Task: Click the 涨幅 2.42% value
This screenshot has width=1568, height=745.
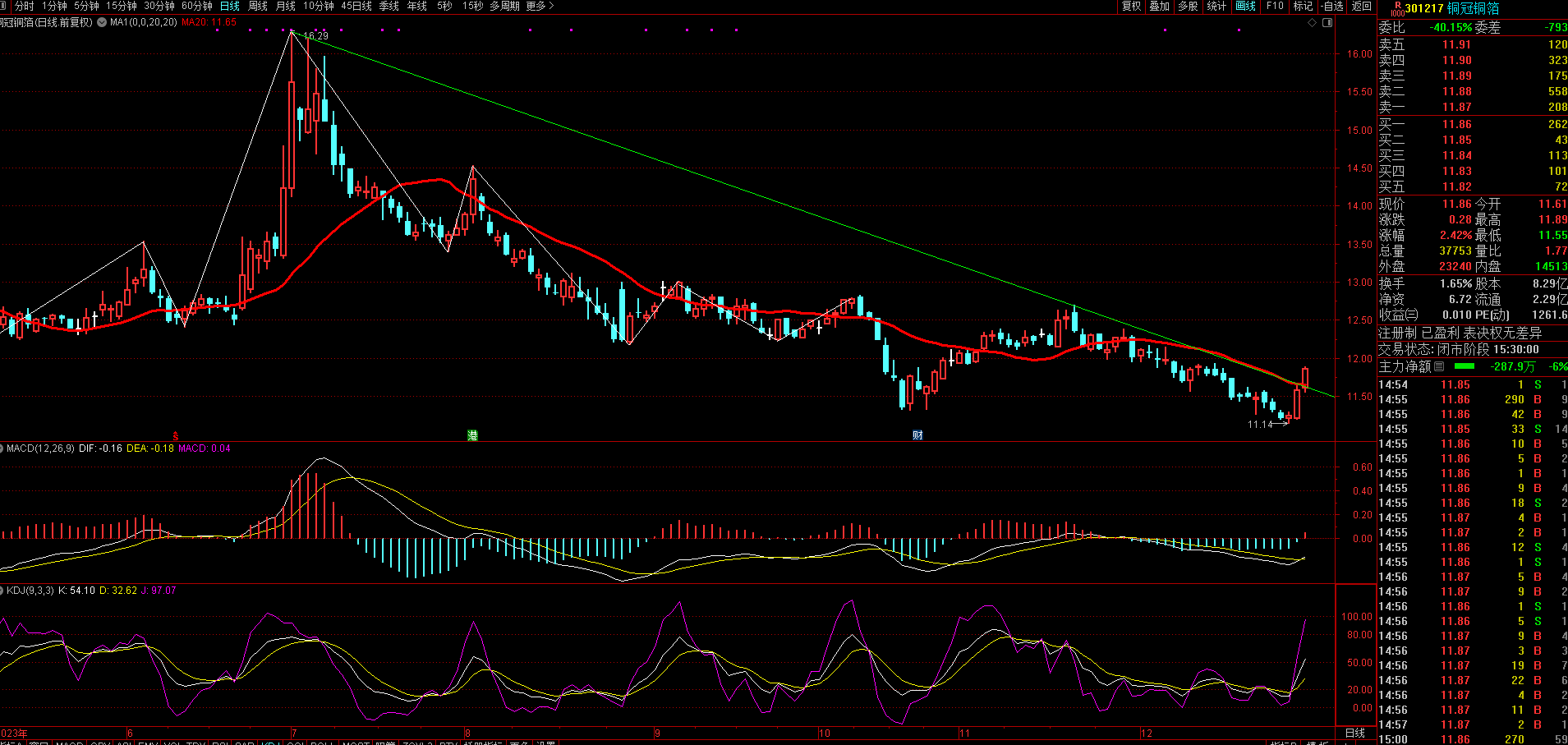Action: pyautogui.click(x=1455, y=235)
